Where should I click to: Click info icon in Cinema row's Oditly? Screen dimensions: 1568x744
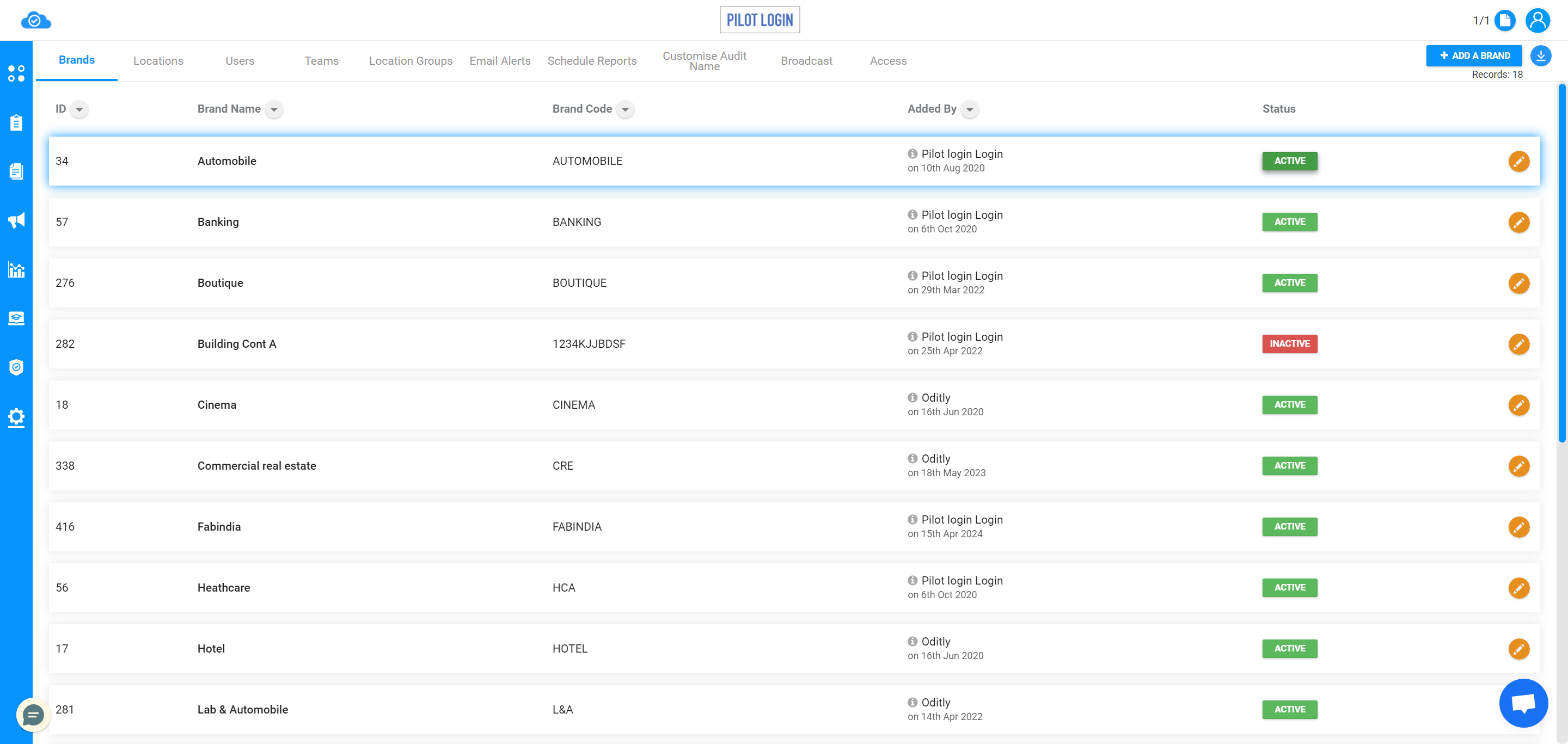(912, 397)
